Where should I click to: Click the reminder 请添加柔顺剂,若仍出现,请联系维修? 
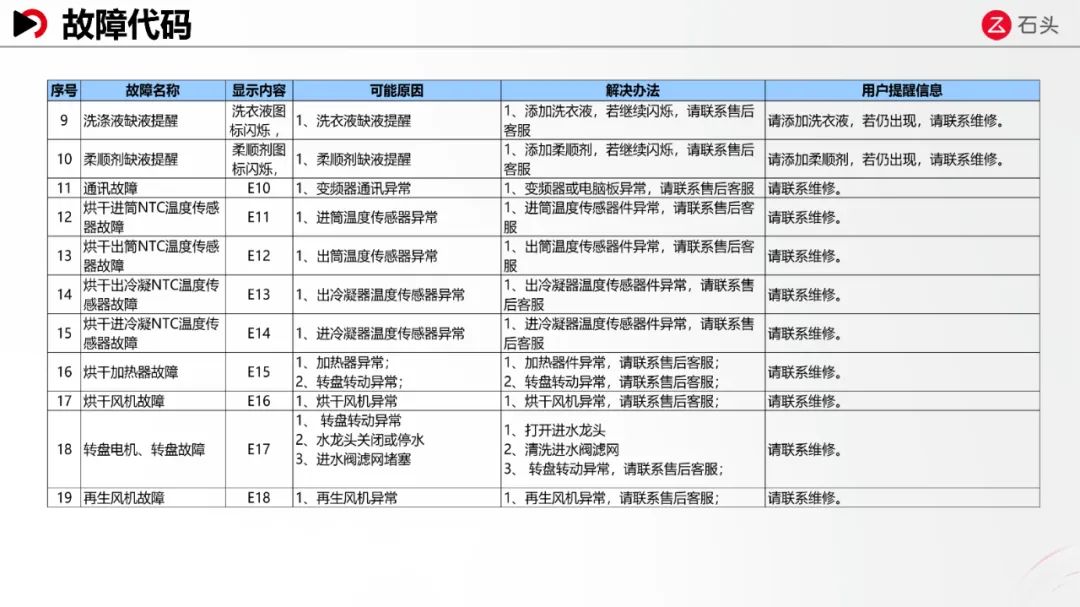pos(887,159)
